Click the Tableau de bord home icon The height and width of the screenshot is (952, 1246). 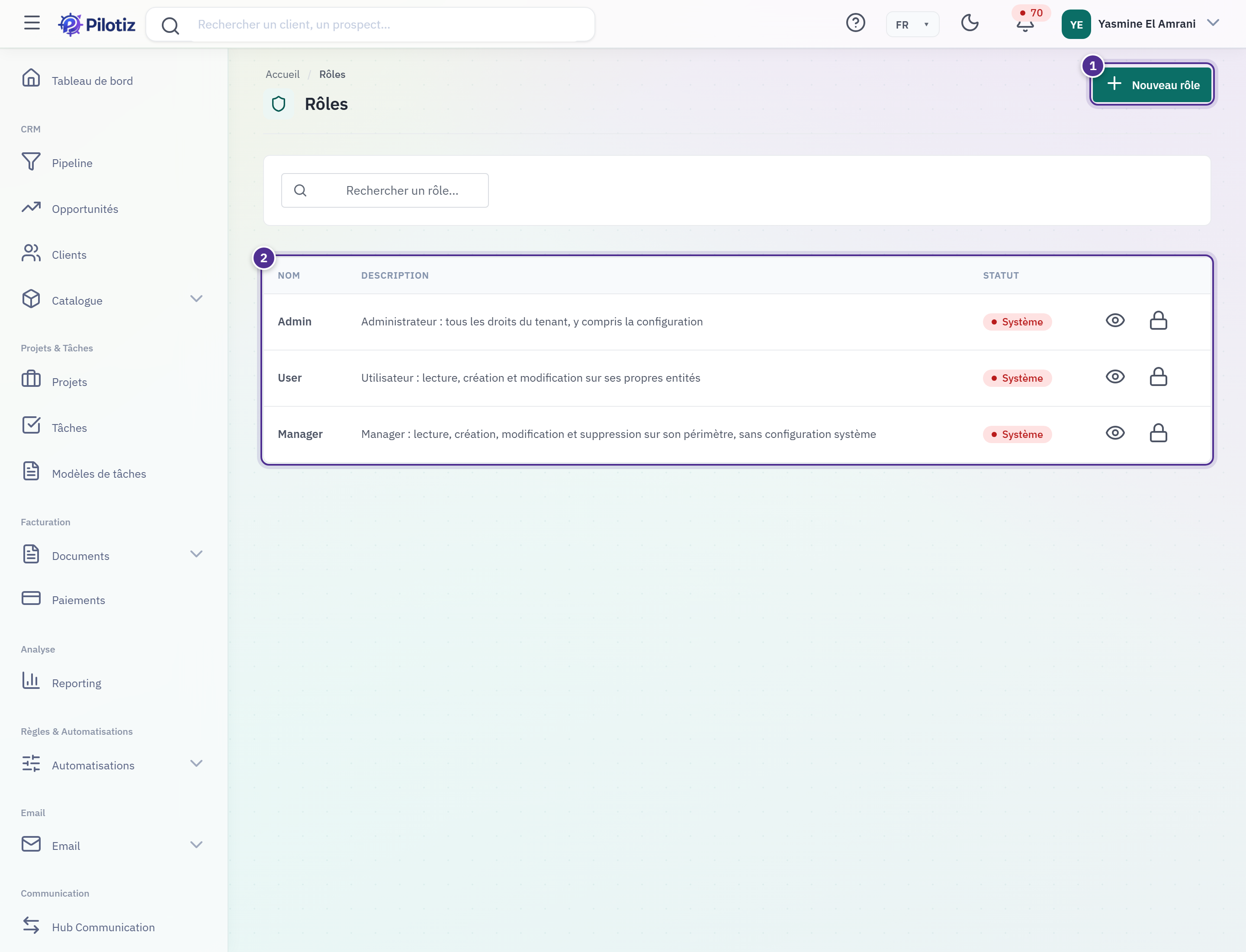31,77
